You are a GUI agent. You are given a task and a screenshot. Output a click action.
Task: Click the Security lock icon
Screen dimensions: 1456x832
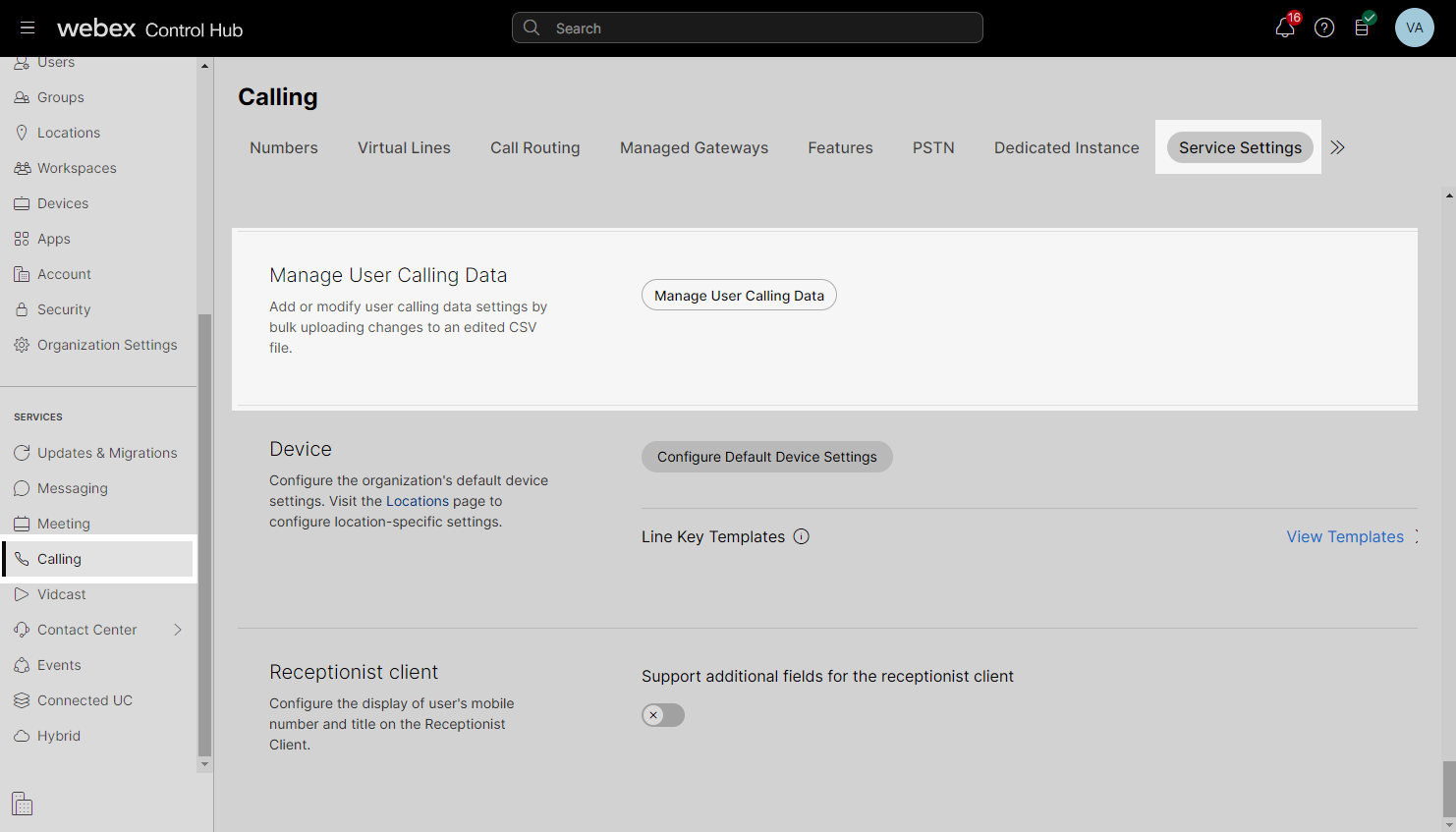(22, 309)
